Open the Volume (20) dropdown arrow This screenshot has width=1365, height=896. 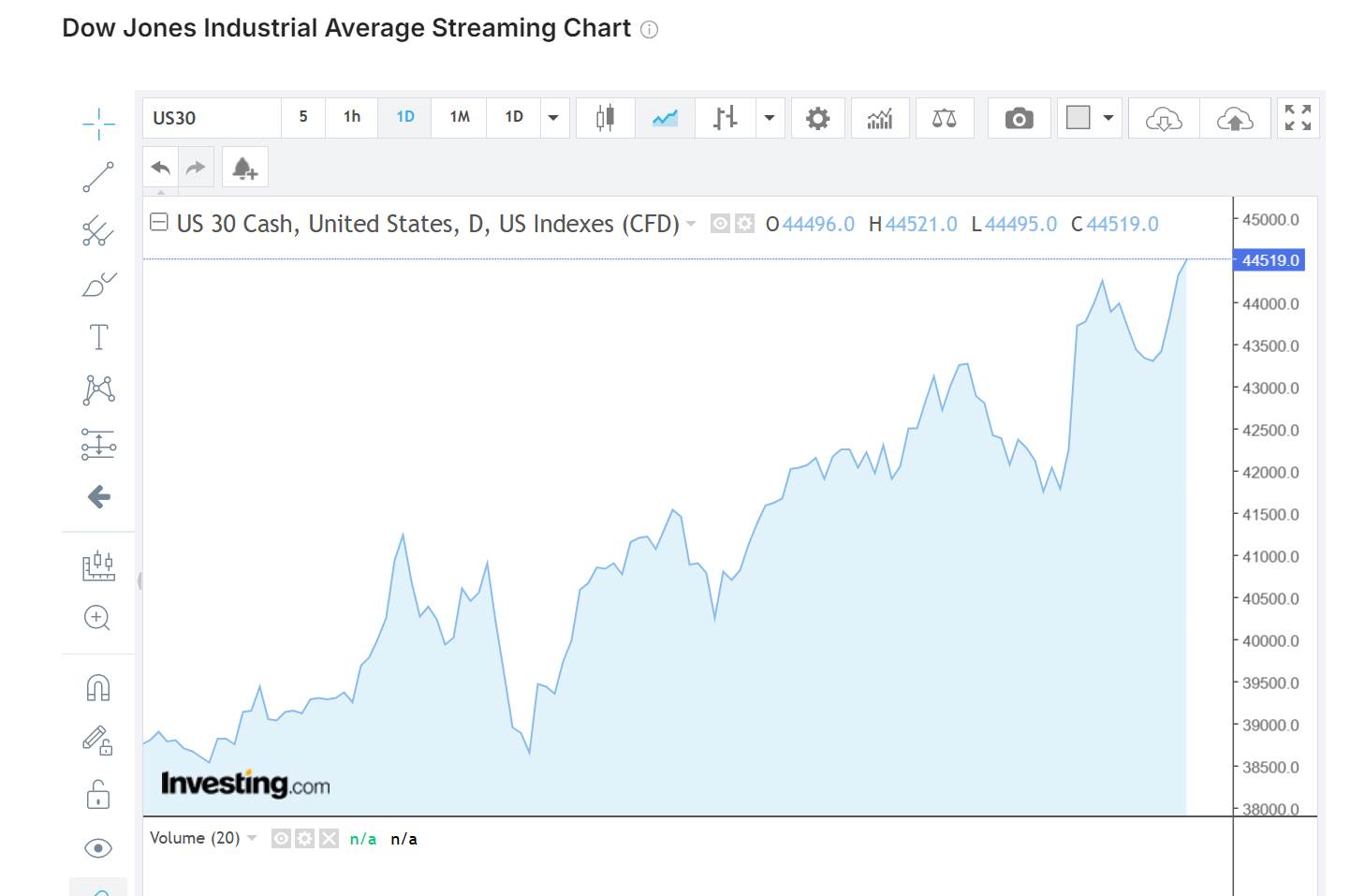coord(252,838)
